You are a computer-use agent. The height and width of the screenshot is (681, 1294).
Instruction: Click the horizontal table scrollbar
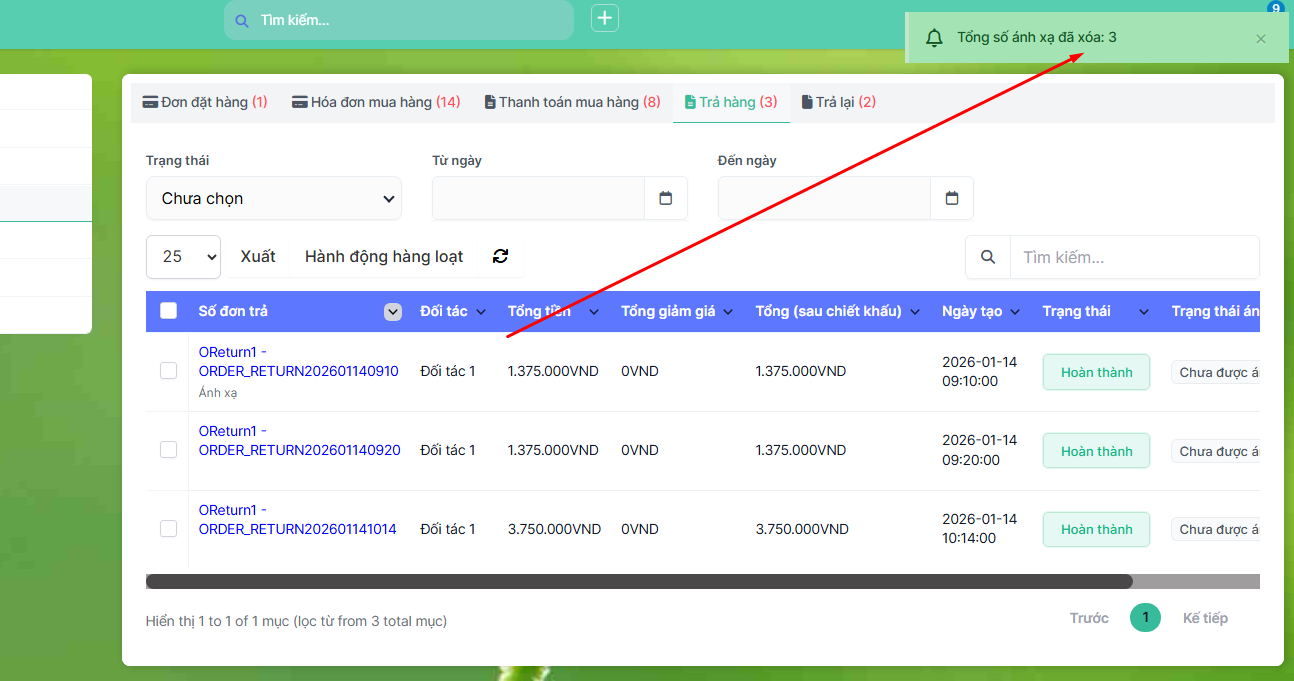point(640,581)
